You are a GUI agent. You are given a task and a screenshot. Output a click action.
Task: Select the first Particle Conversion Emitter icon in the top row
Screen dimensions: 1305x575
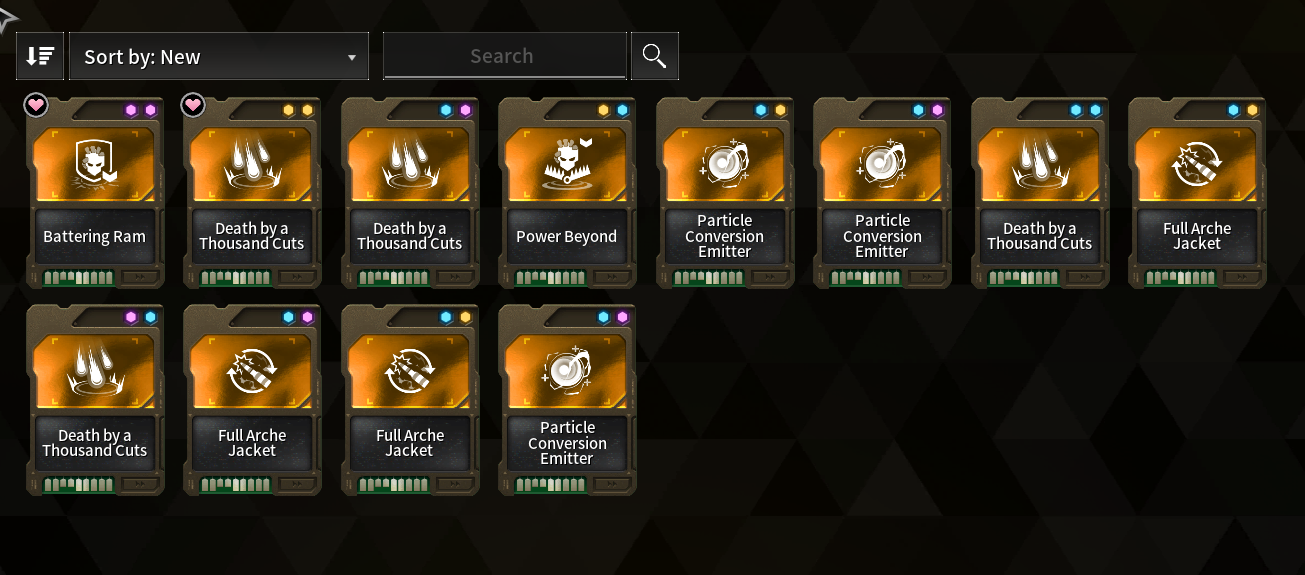click(x=725, y=165)
